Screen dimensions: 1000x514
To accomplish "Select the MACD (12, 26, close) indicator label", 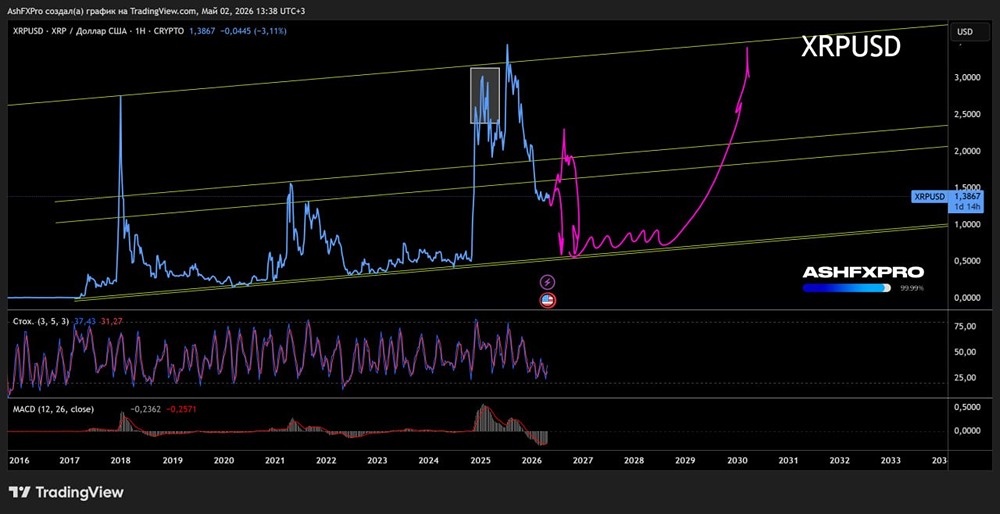I will [54, 409].
